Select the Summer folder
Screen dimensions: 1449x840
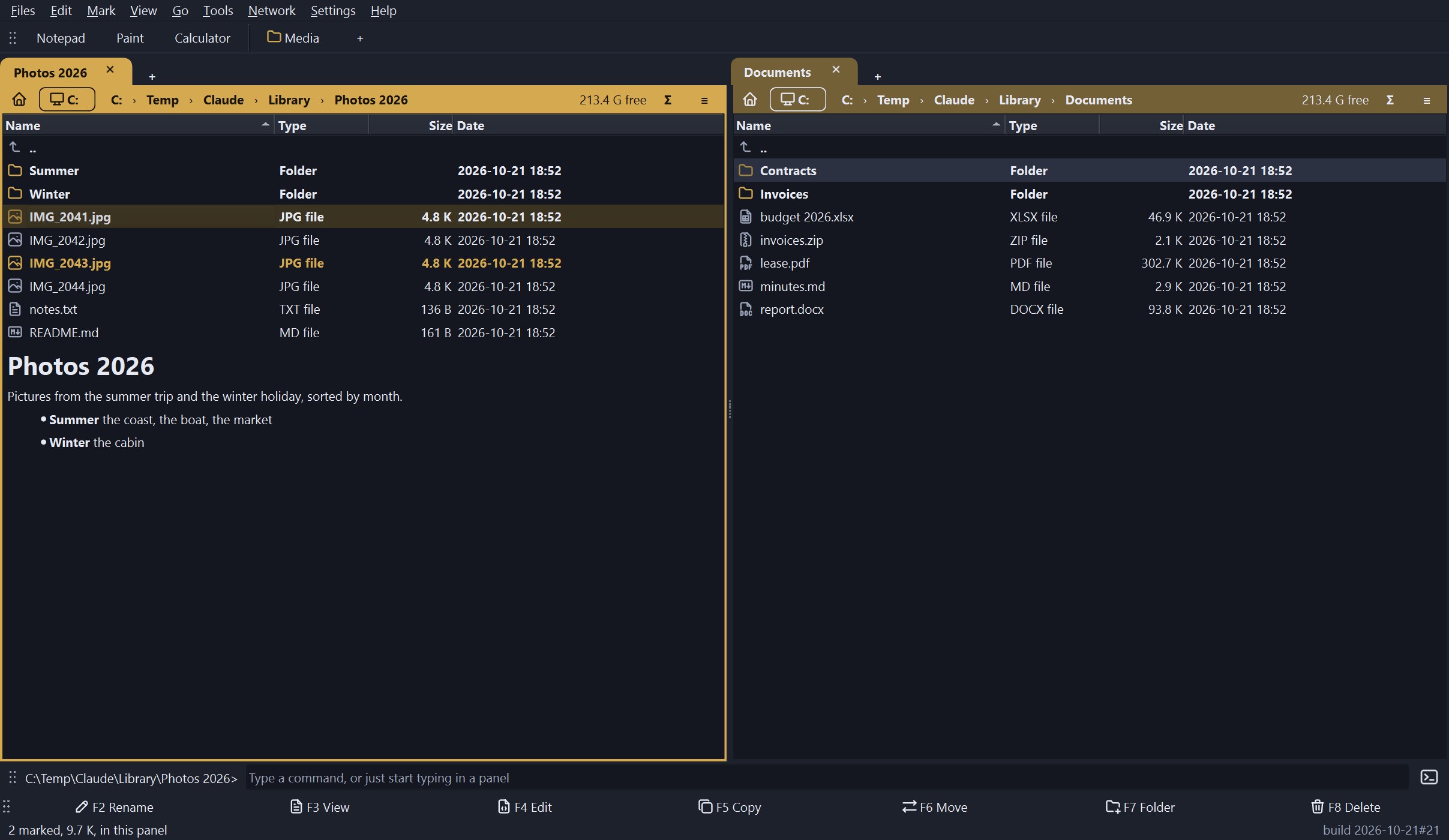pos(364,170)
